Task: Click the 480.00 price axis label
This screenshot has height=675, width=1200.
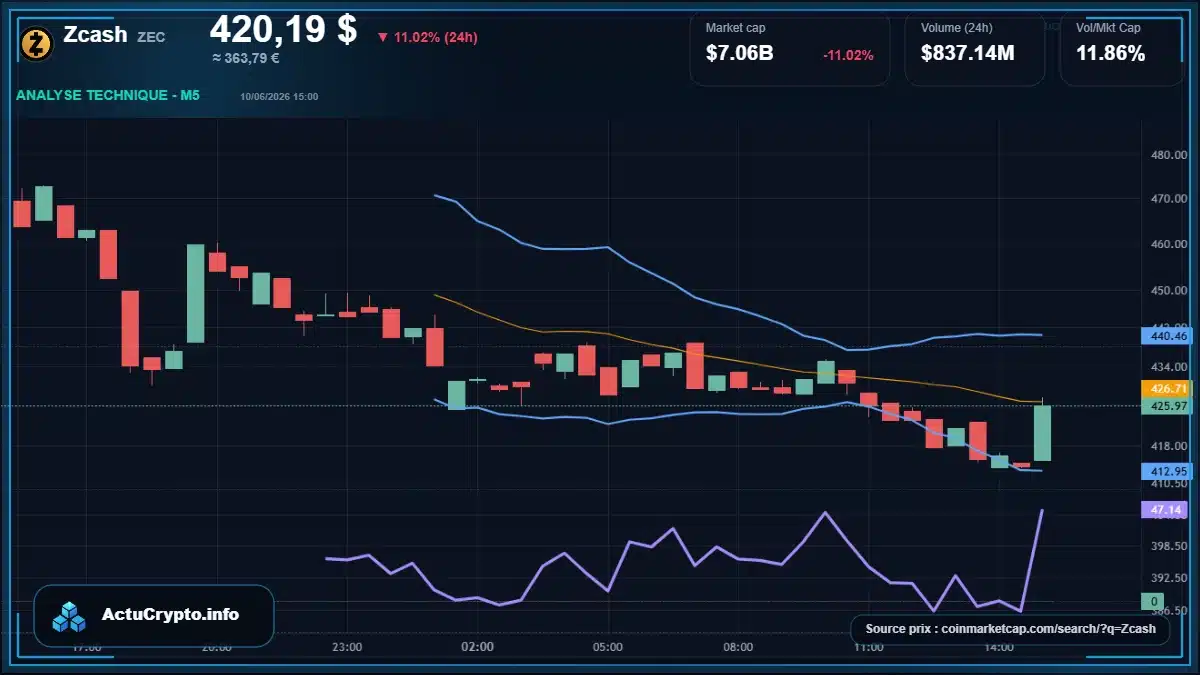Action: tap(1169, 155)
